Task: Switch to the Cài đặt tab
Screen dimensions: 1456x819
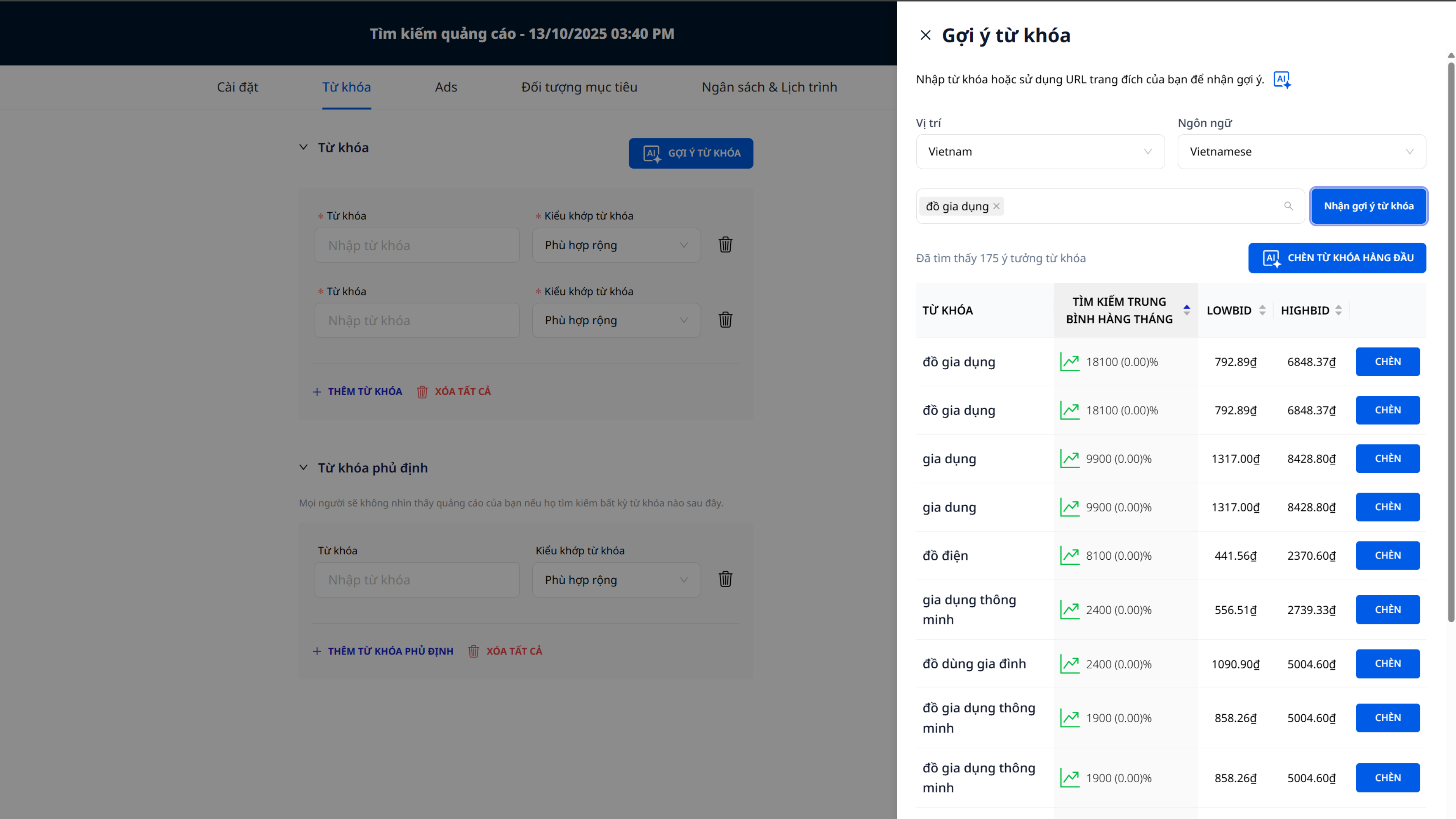Action: pos(237,87)
